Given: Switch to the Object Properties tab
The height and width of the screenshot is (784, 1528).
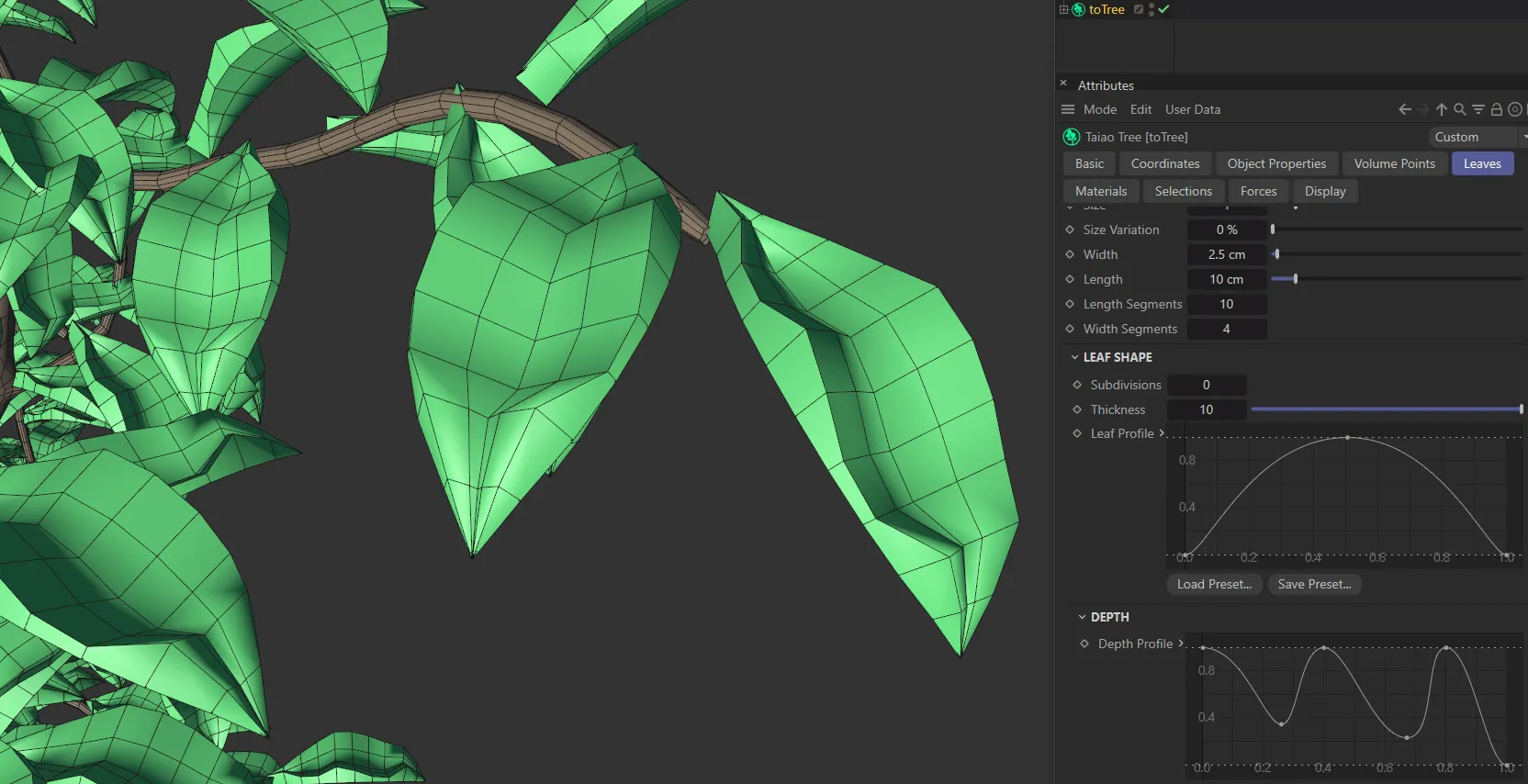Looking at the screenshot, I should pyautogui.click(x=1276, y=163).
